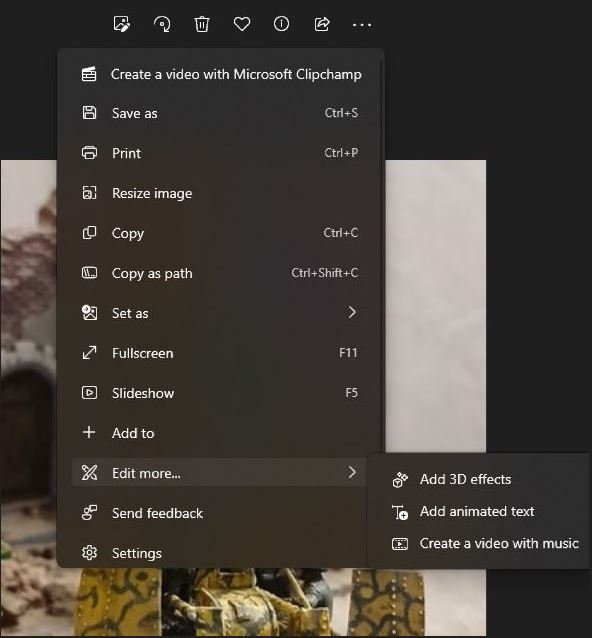Choose Save as from the menu
The width and height of the screenshot is (592, 638).
pos(220,113)
